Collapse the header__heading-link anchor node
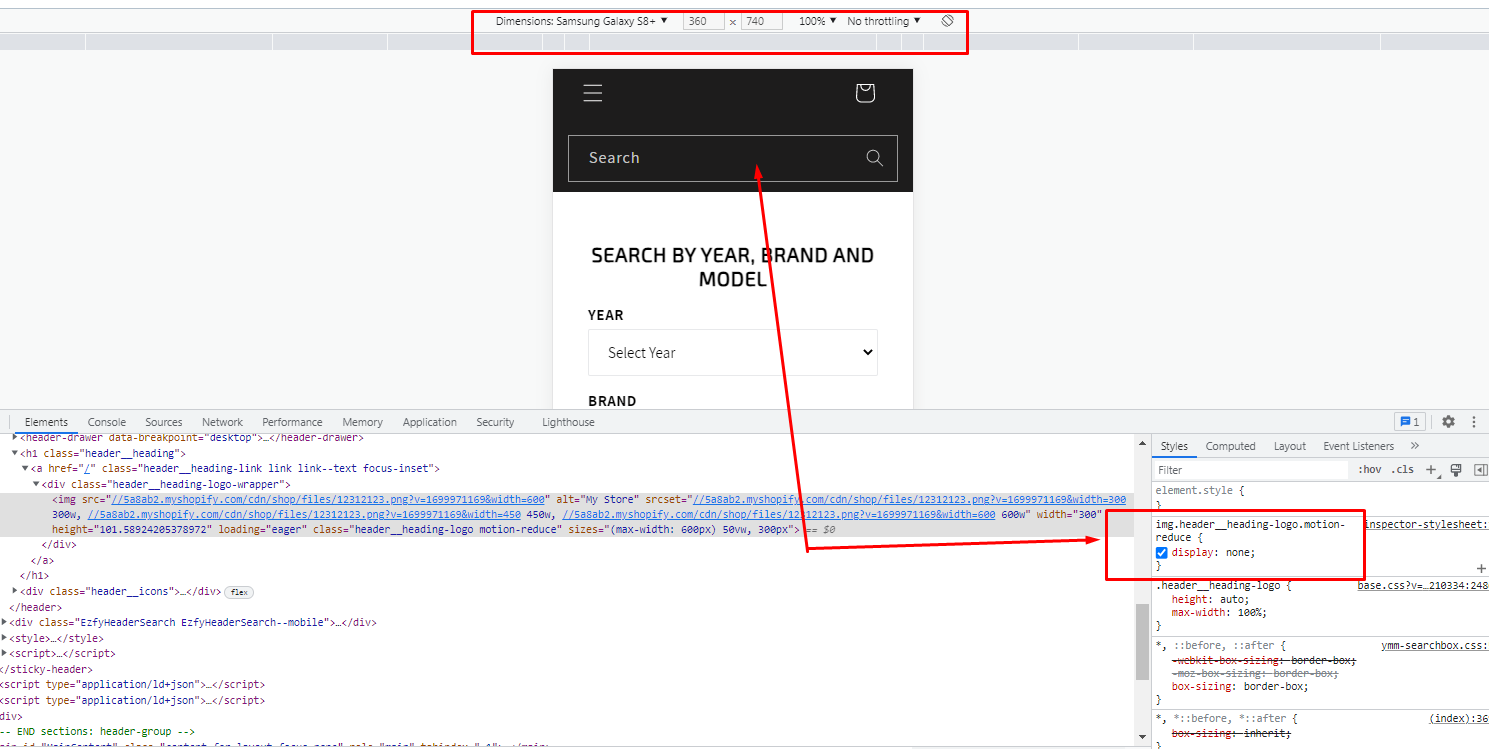Image resolution: width=1489 pixels, height=749 pixels. (x=25, y=468)
